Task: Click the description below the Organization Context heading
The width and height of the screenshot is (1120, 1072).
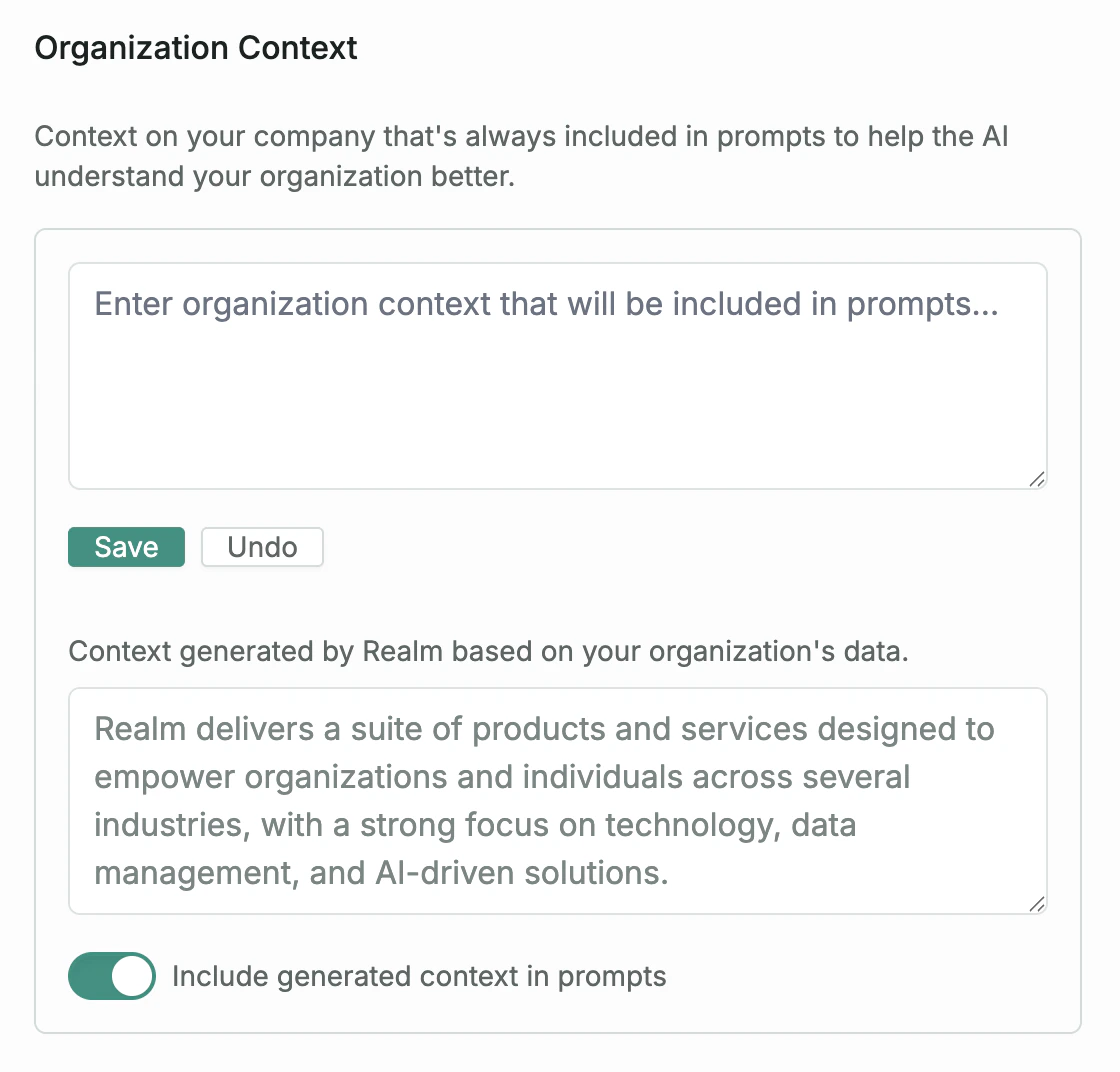Action: click(522, 156)
